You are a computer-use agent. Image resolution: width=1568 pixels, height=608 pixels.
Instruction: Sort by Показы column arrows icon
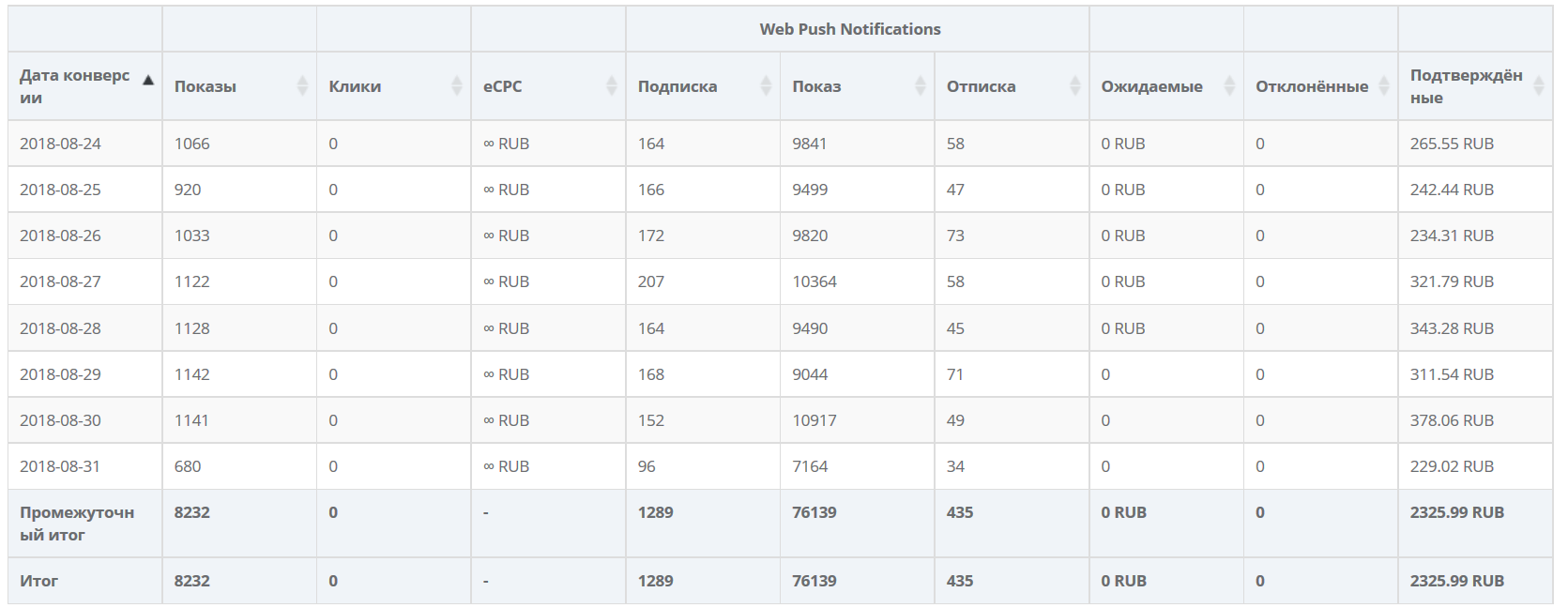pos(302,86)
